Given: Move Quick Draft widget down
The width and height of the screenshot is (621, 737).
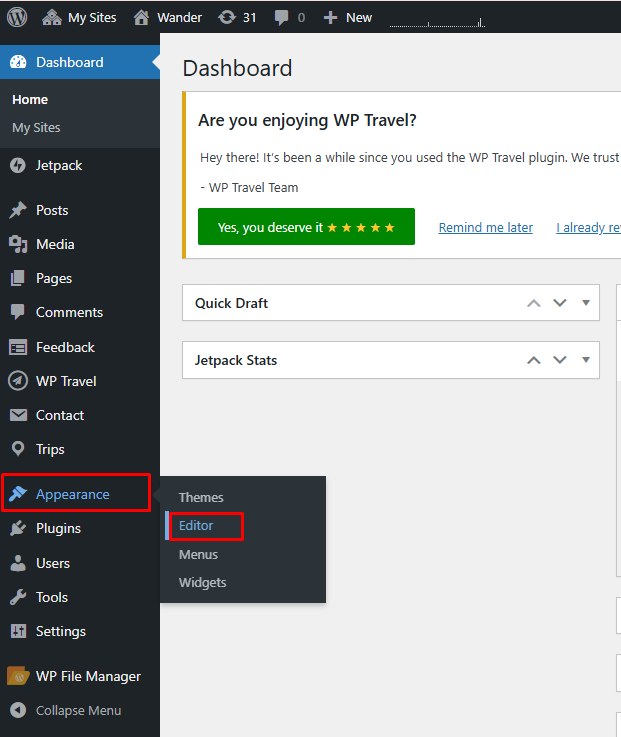Looking at the screenshot, I should click(x=559, y=303).
